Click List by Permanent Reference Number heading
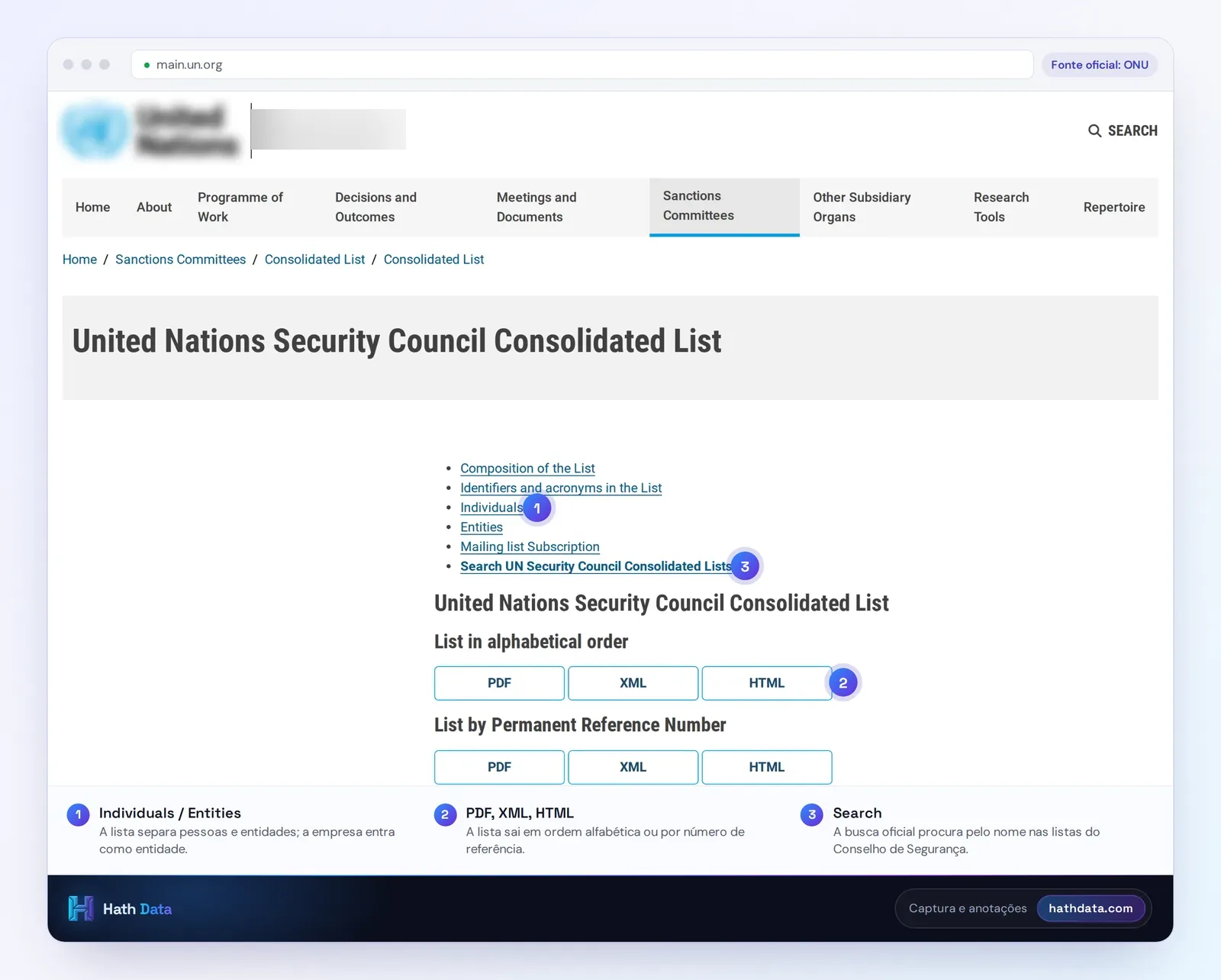 [x=580, y=725]
